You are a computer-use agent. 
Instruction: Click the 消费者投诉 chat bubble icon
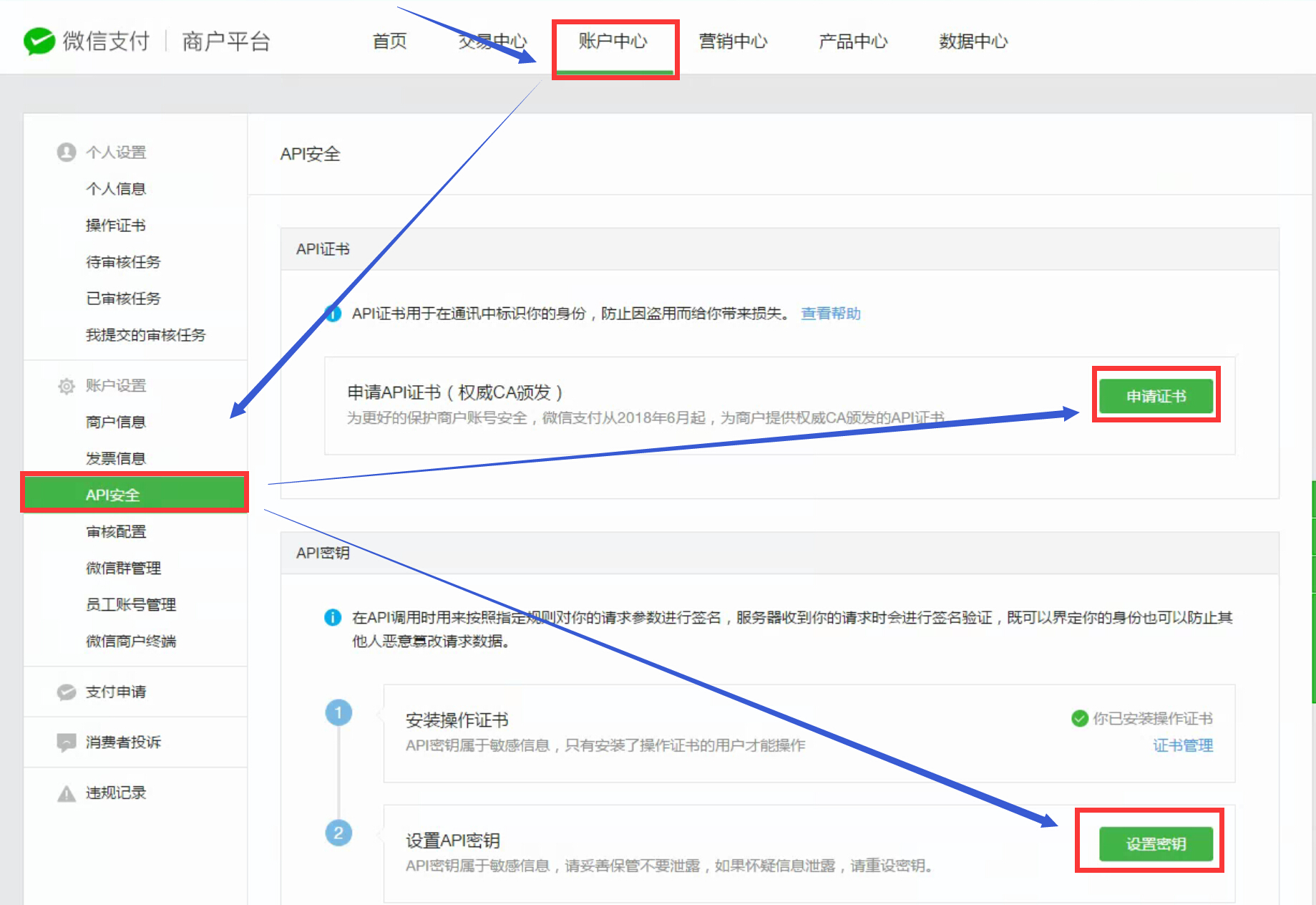click(x=67, y=742)
